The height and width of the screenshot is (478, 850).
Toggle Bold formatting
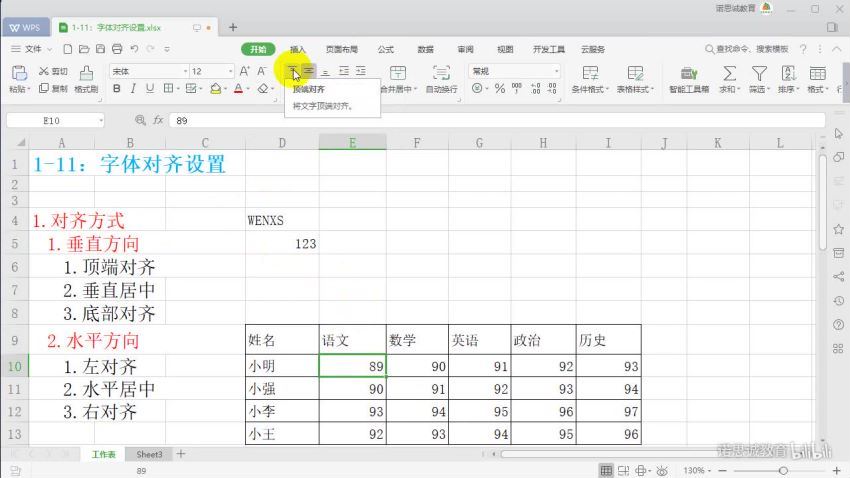[x=117, y=88]
